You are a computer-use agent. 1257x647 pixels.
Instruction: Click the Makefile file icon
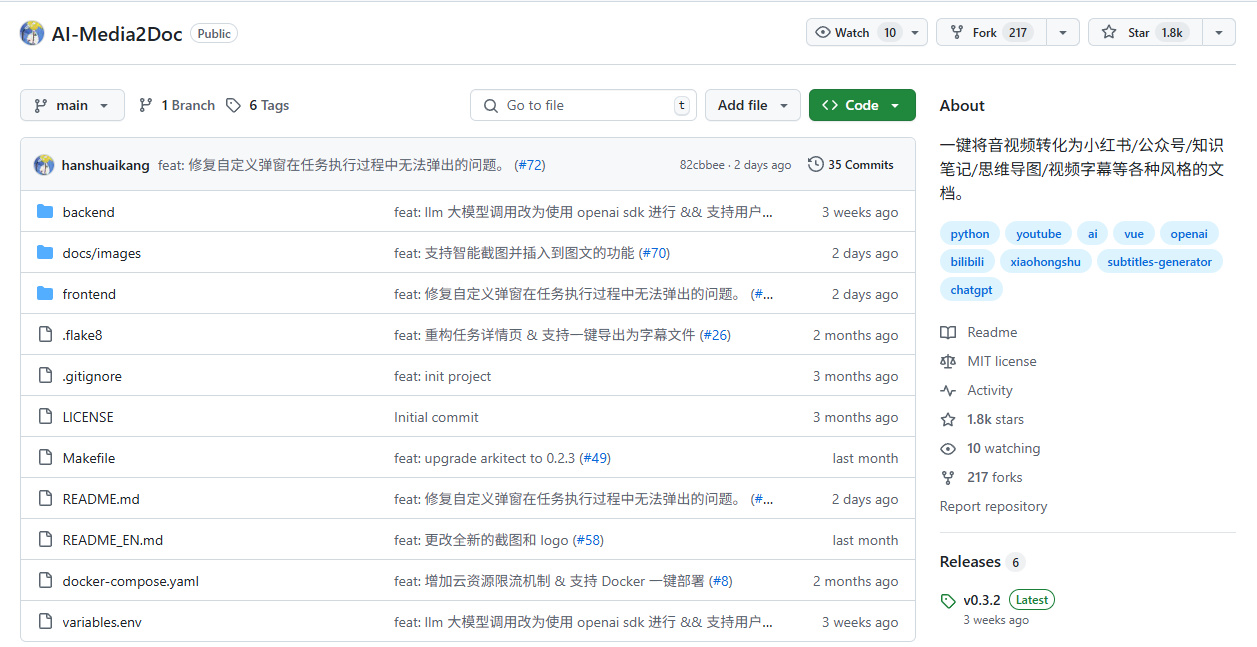pyautogui.click(x=44, y=458)
